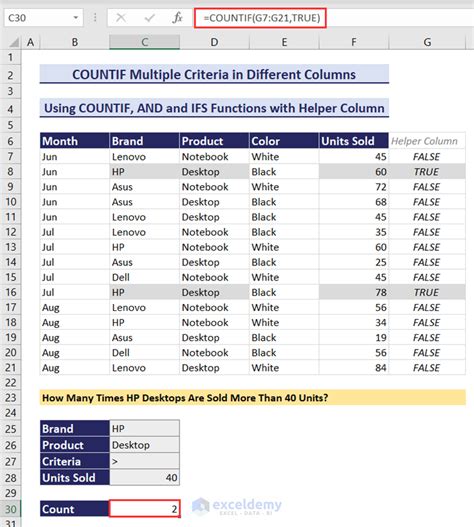Click the title cell 'COUNTIF Multiple Criteria in Different Columns'
Viewport: 474px width, 527px height.
click(x=214, y=74)
